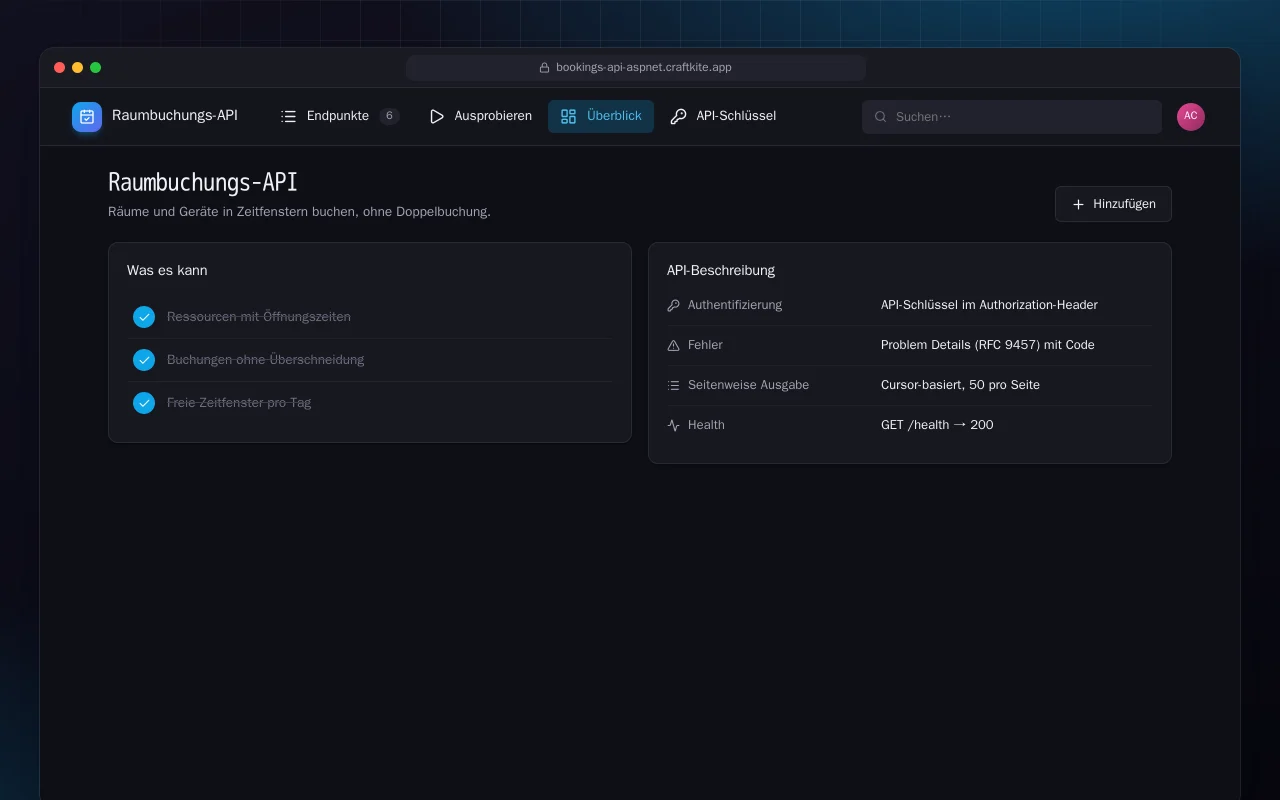Click the Hinzufügen button
The width and height of the screenshot is (1280, 800).
point(1113,204)
